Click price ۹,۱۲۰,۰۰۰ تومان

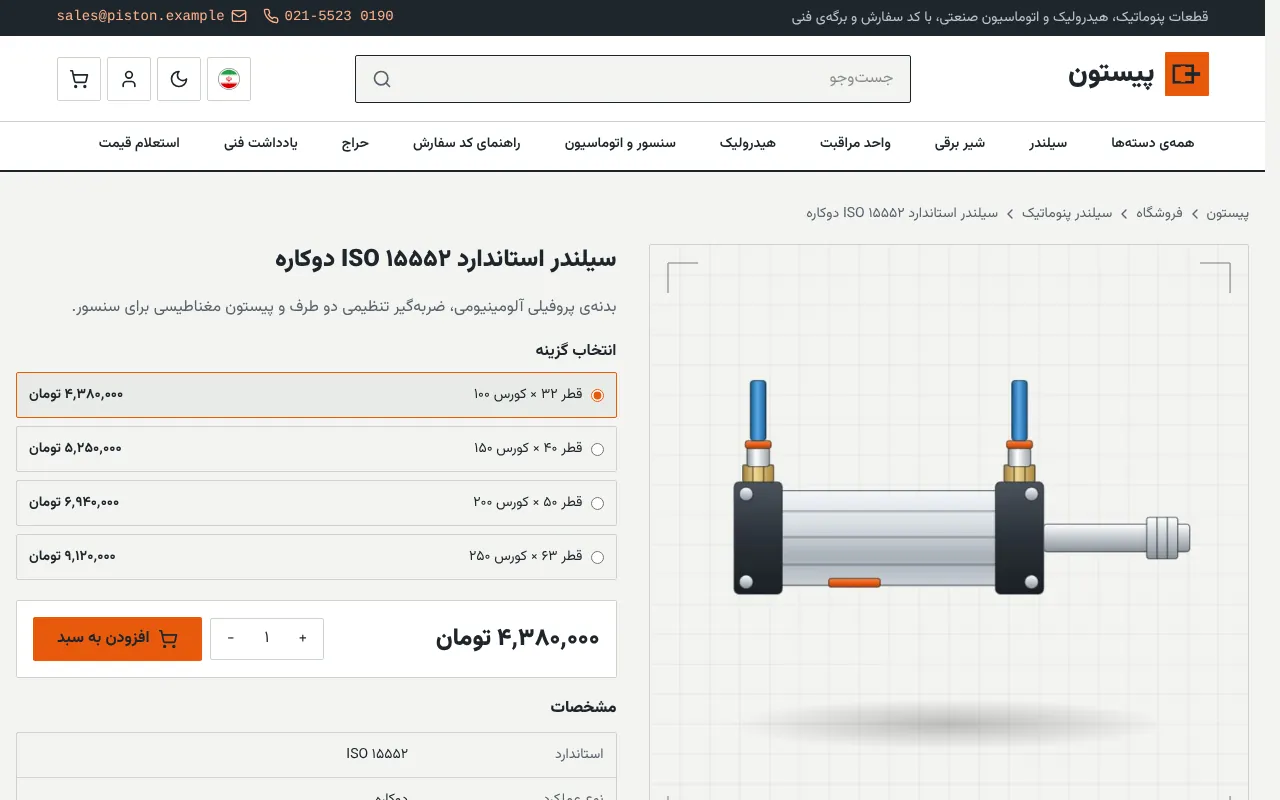(72, 557)
